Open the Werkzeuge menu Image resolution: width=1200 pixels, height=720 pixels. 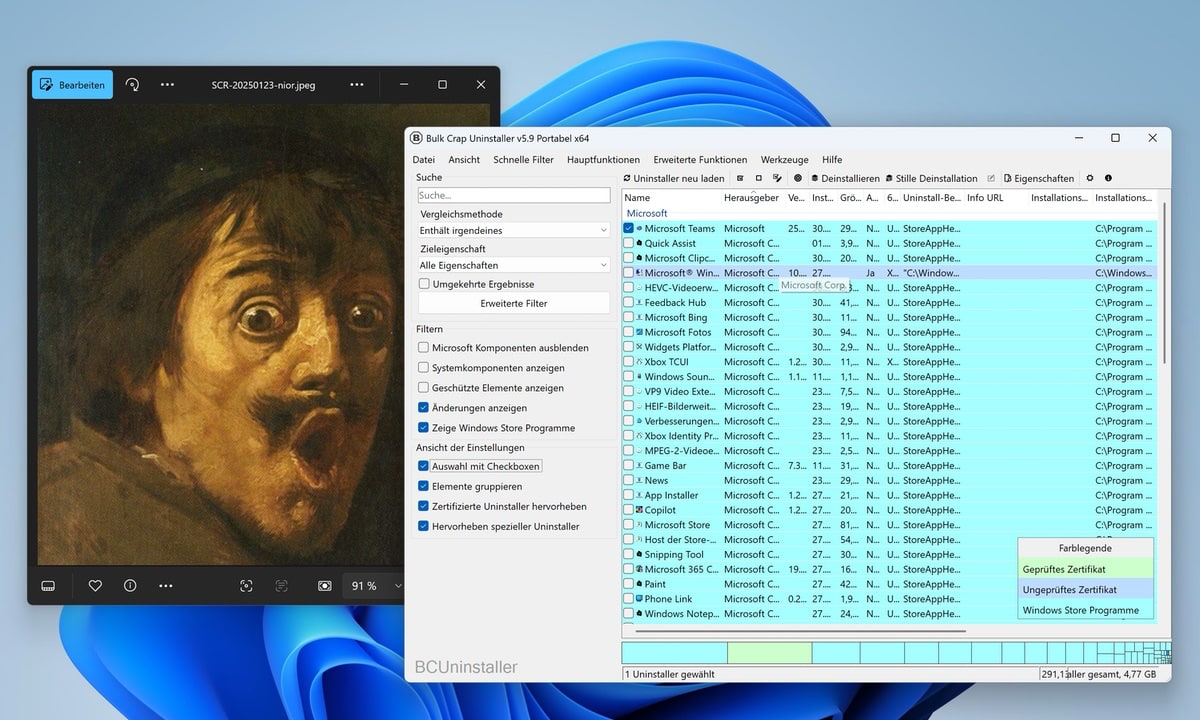(784, 159)
